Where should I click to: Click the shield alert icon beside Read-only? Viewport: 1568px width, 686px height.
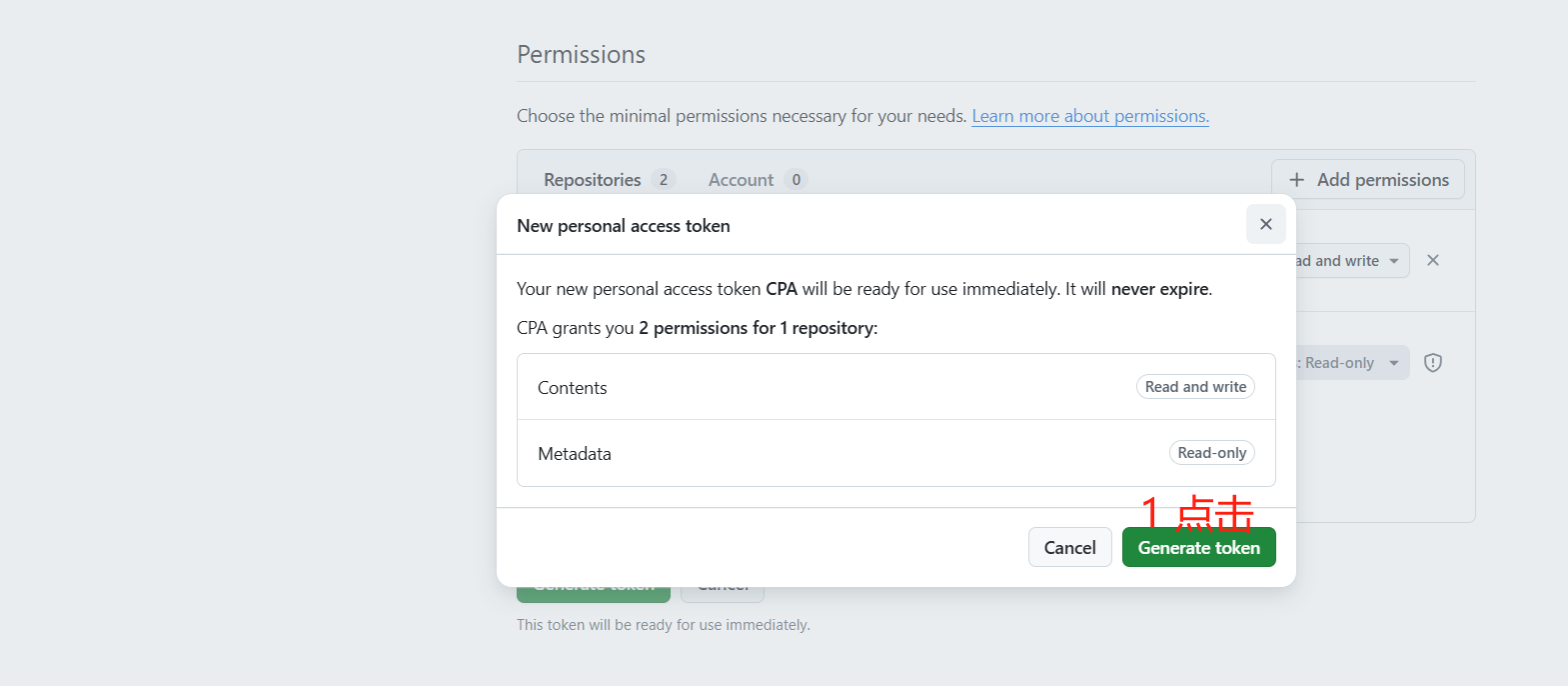pos(1432,362)
